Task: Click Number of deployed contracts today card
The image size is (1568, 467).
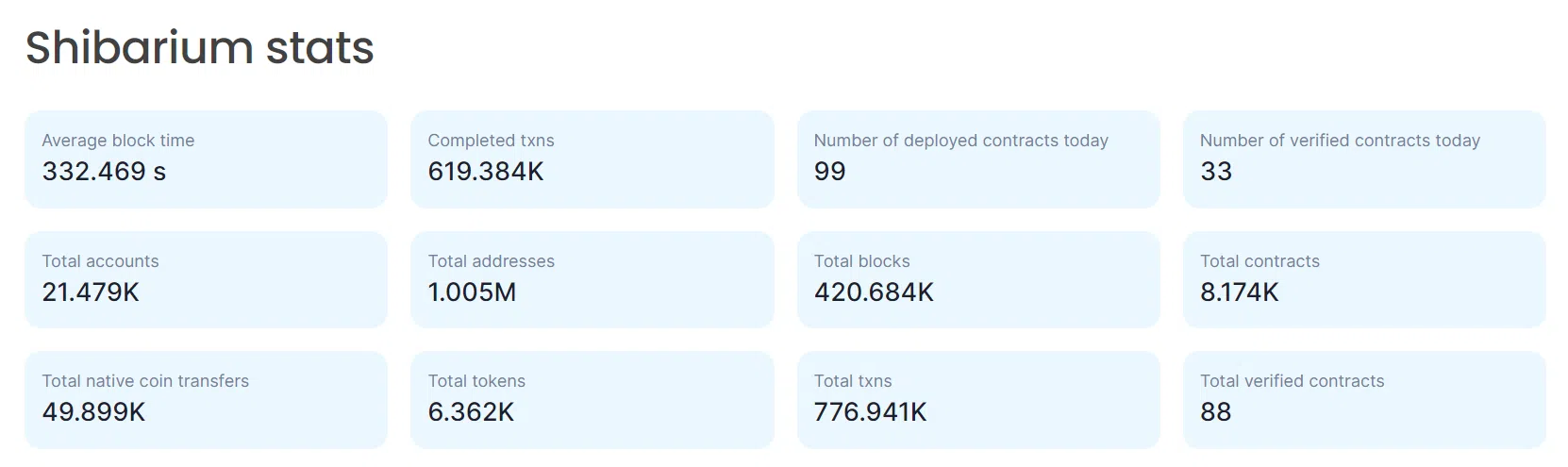Action: point(978,159)
